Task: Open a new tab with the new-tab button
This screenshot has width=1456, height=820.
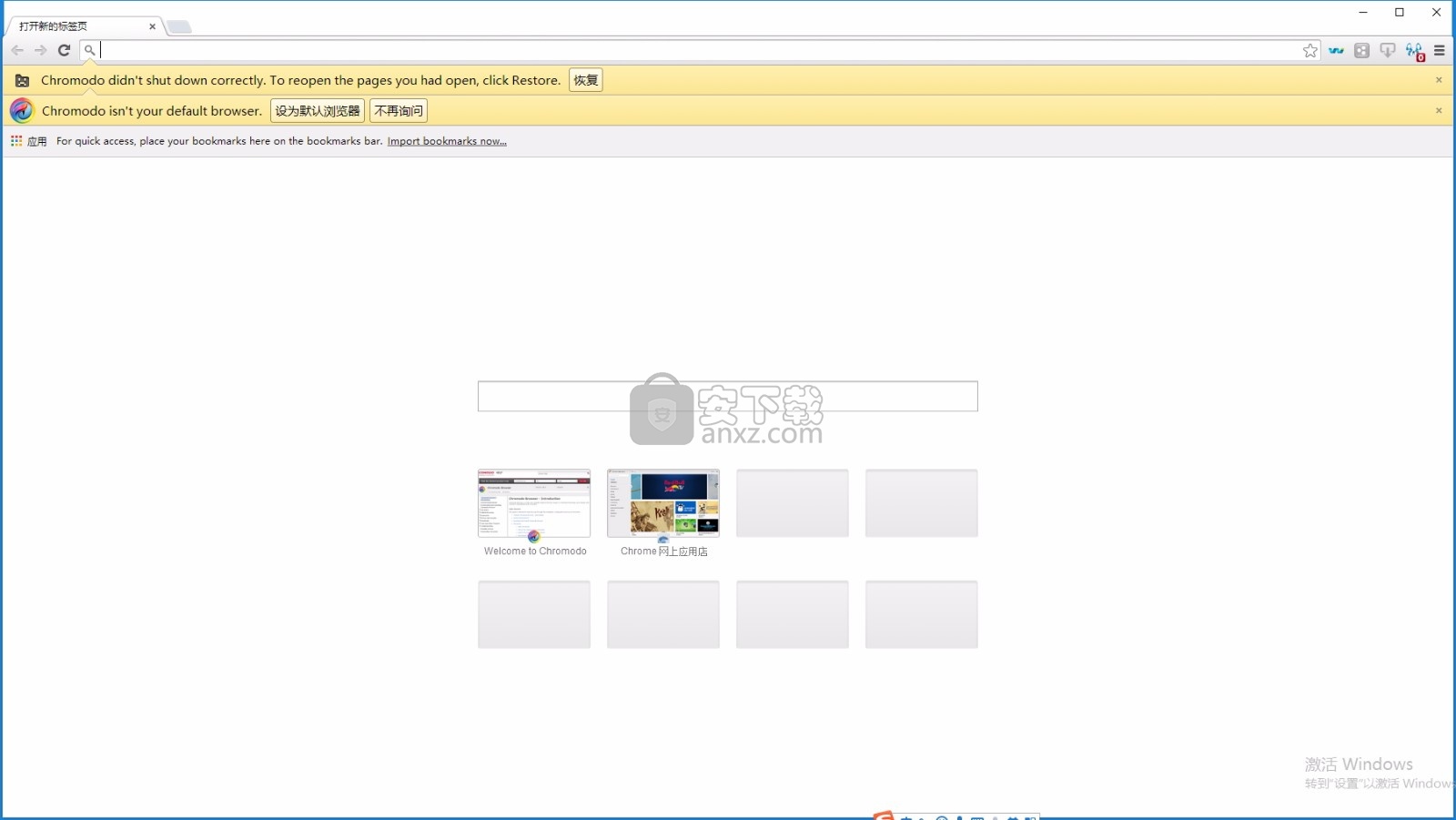Action: pyautogui.click(x=179, y=26)
